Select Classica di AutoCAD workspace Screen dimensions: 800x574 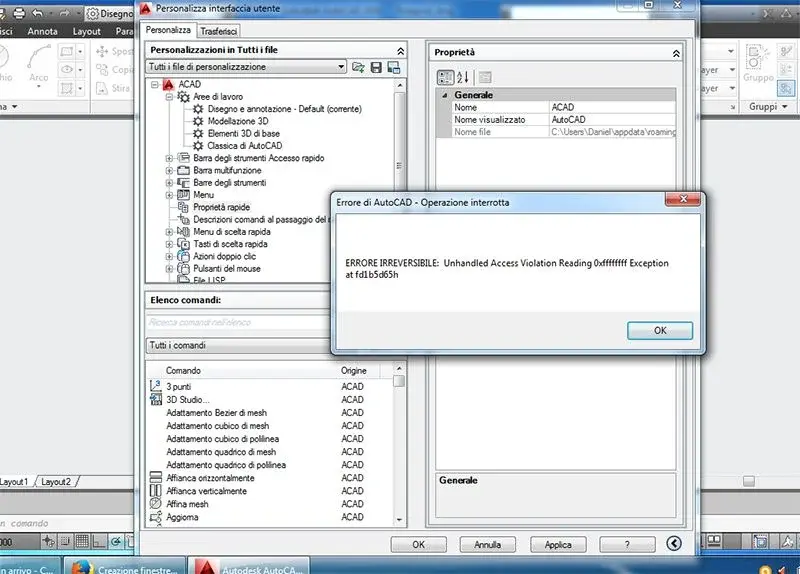click(x=244, y=146)
